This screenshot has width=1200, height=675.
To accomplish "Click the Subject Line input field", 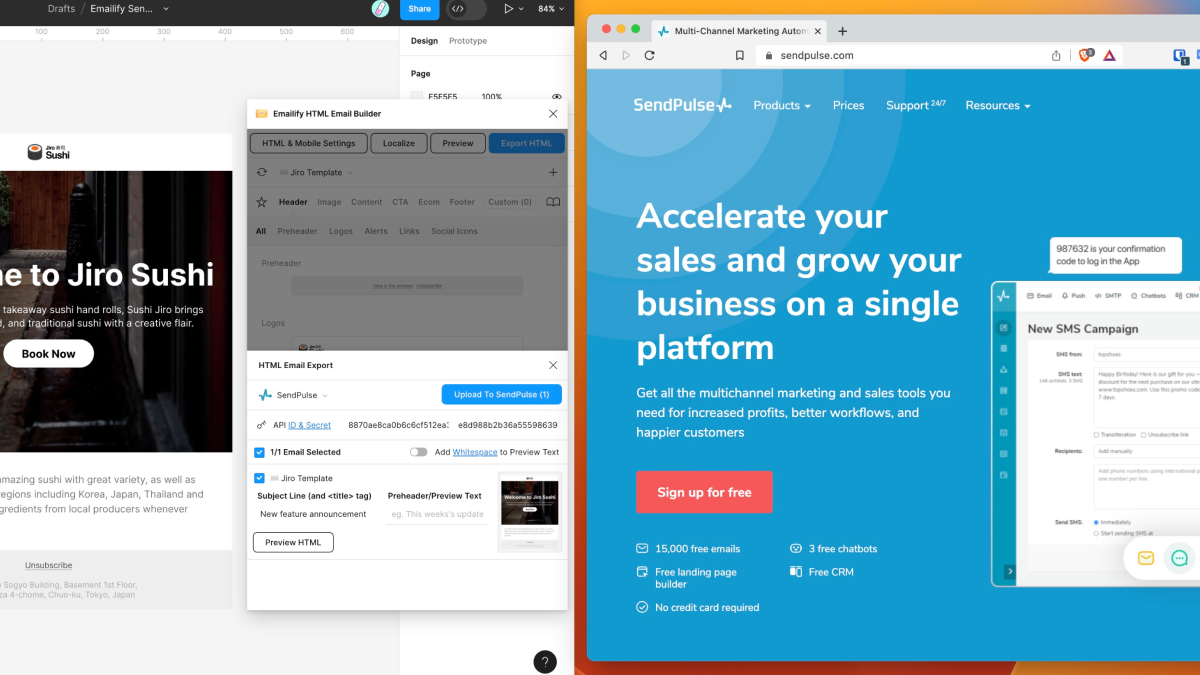I will [313, 514].
